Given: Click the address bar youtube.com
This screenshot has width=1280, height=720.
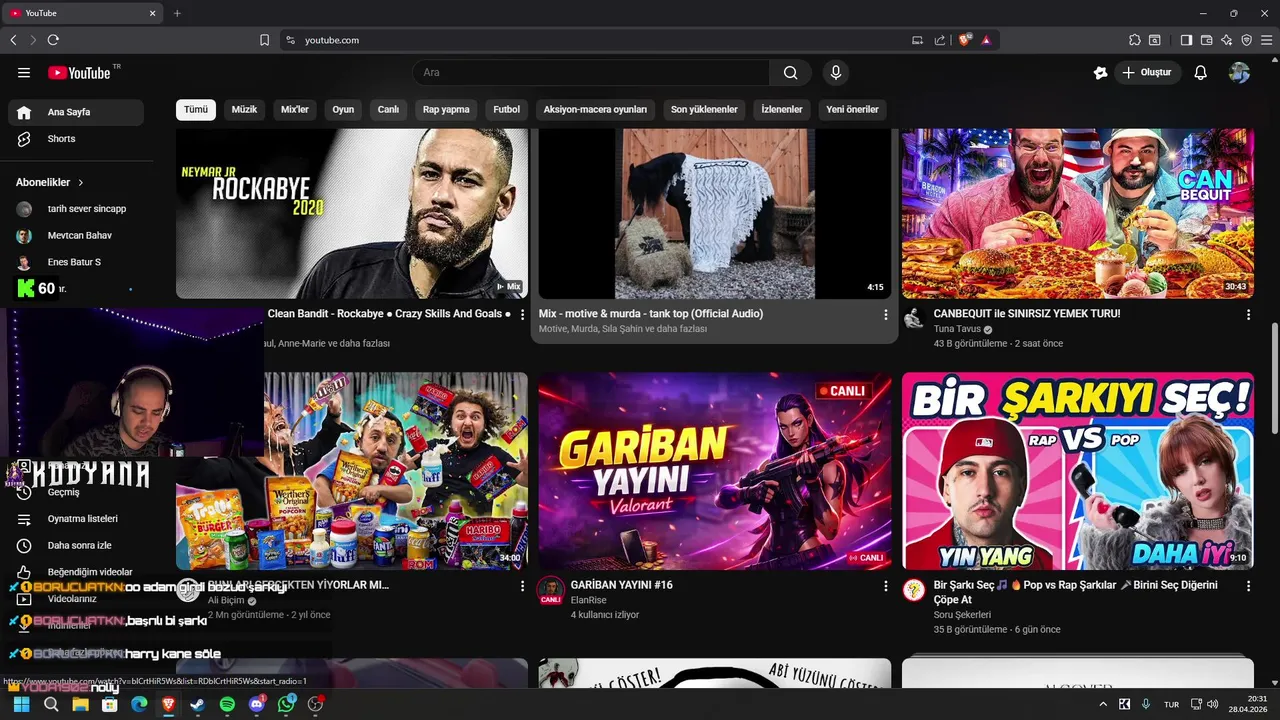Looking at the screenshot, I should tap(331, 40).
